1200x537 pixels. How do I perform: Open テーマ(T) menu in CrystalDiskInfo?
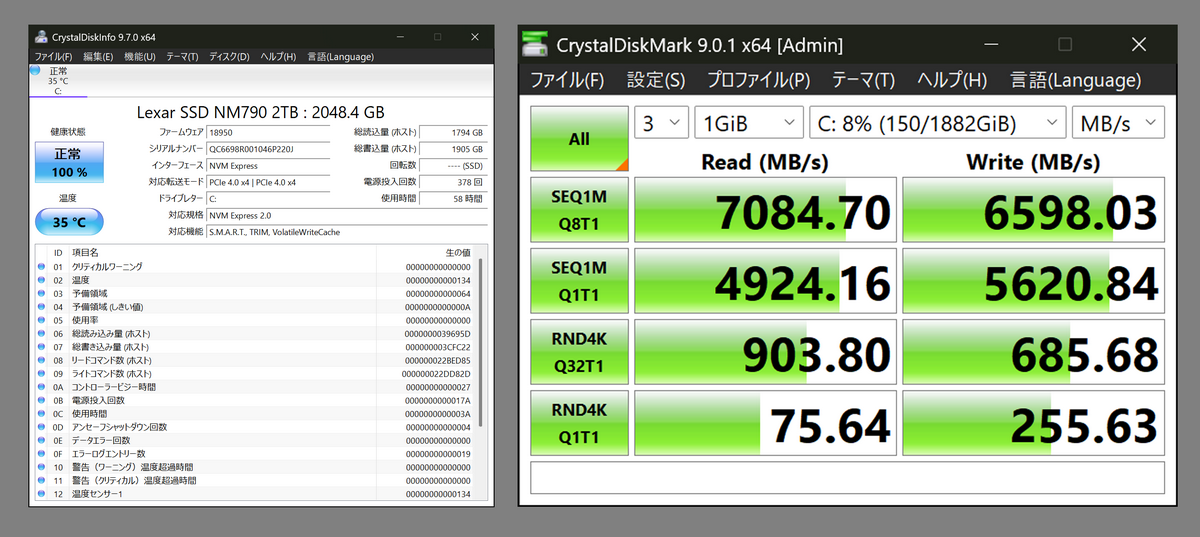click(x=182, y=56)
